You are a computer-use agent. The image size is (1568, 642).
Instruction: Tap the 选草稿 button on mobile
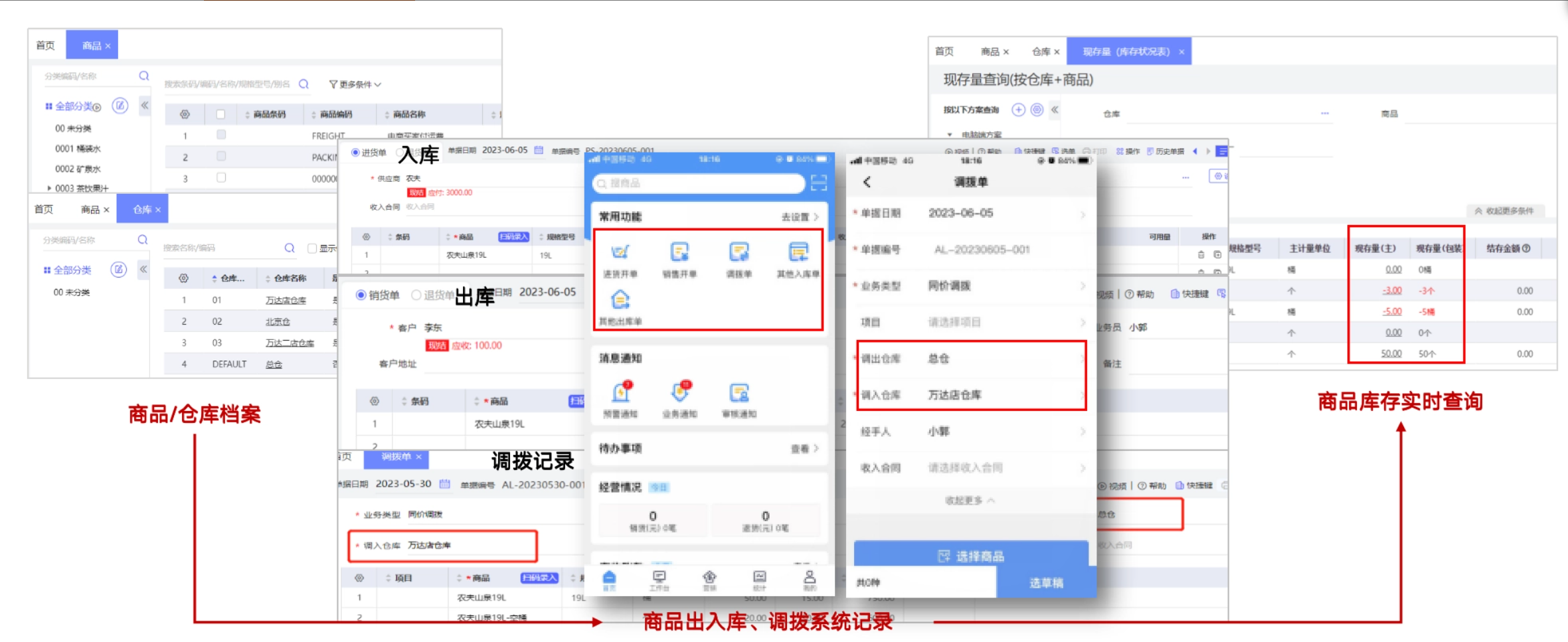pos(1046,582)
